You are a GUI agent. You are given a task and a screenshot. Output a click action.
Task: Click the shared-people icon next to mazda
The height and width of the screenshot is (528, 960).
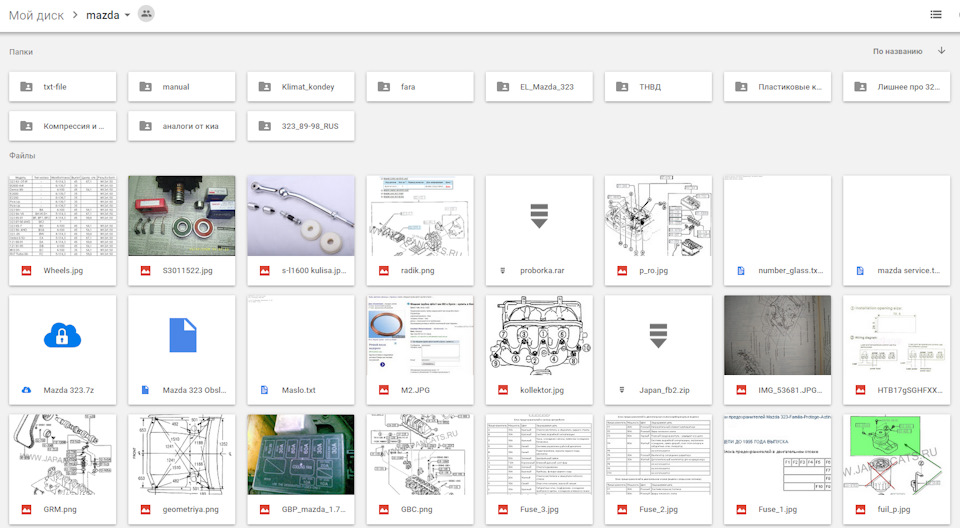click(146, 13)
